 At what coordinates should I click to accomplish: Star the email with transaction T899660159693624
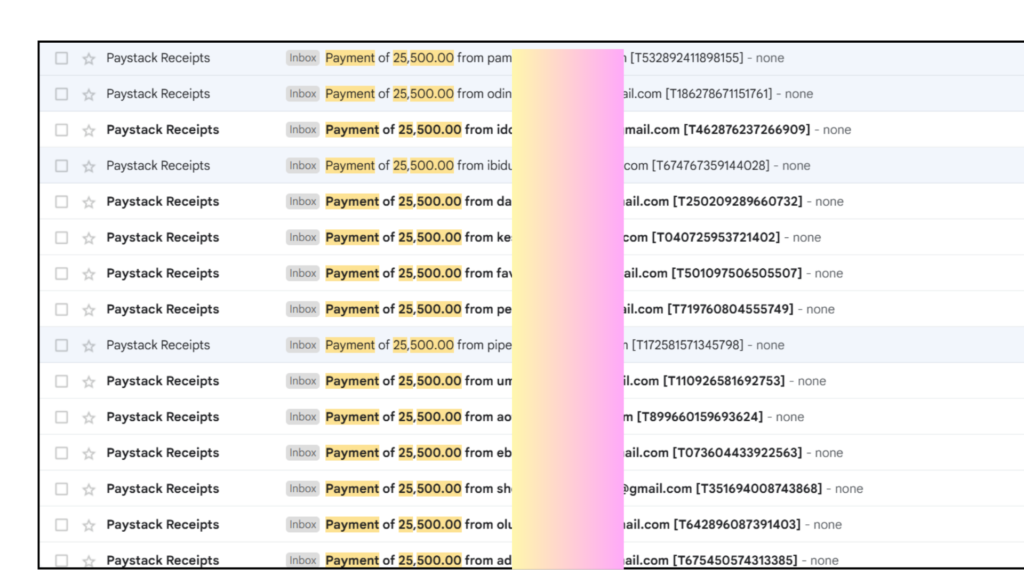click(x=88, y=418)
